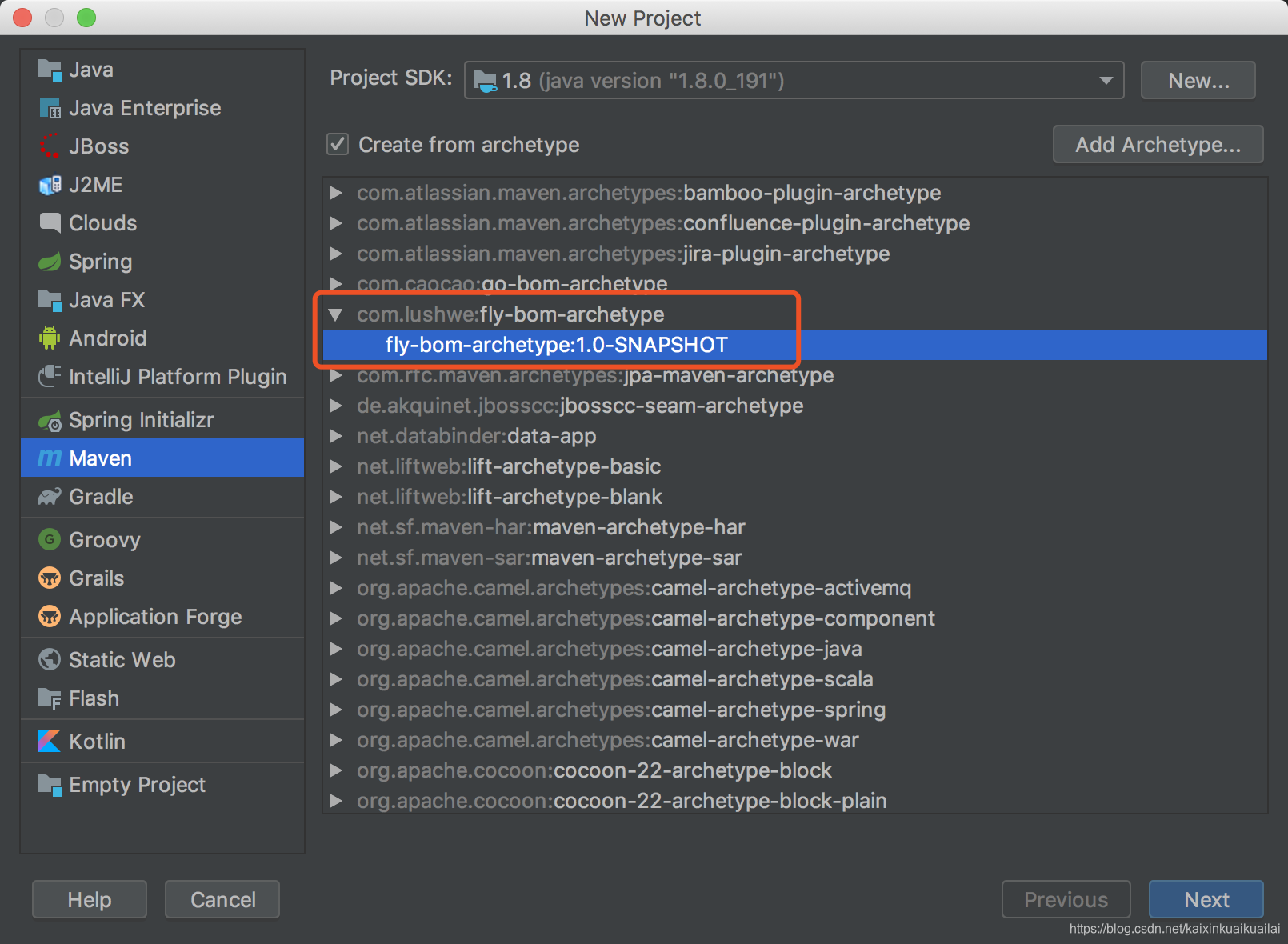Select Java project type label
1288x944 pixels.
pos(91,70)
